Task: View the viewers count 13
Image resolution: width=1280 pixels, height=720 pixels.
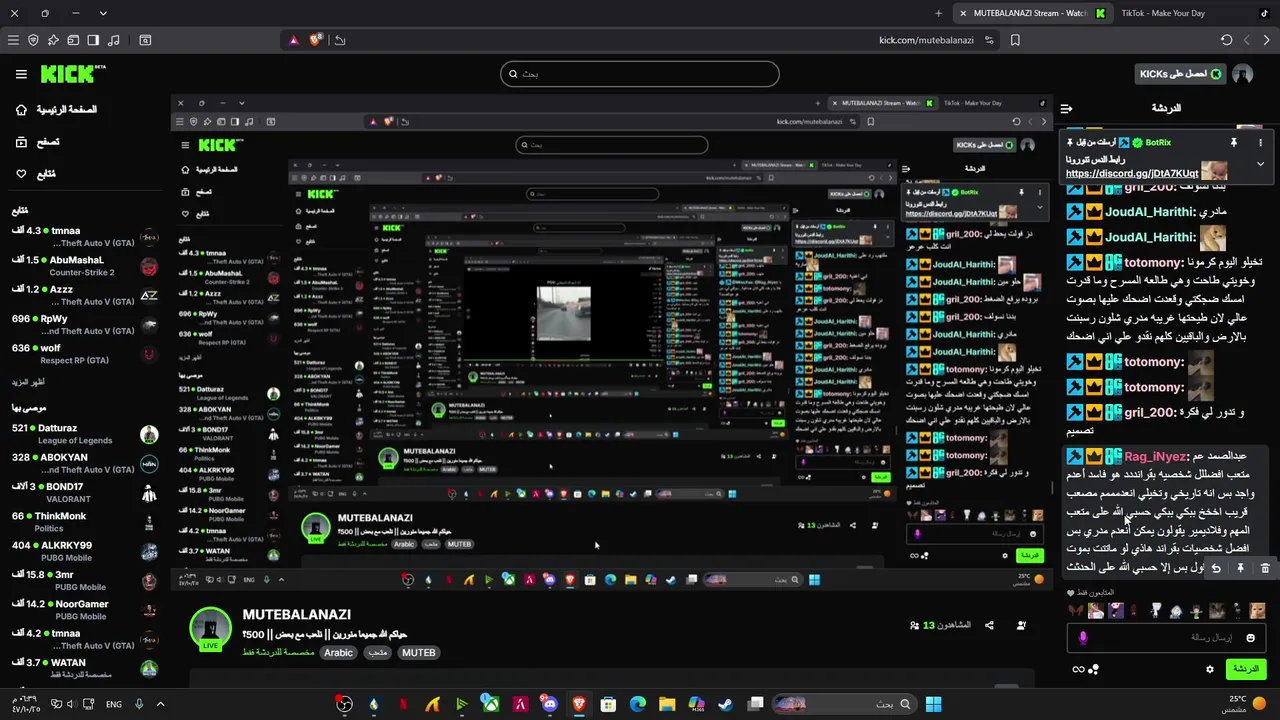Action: click(x=940, y=625)
